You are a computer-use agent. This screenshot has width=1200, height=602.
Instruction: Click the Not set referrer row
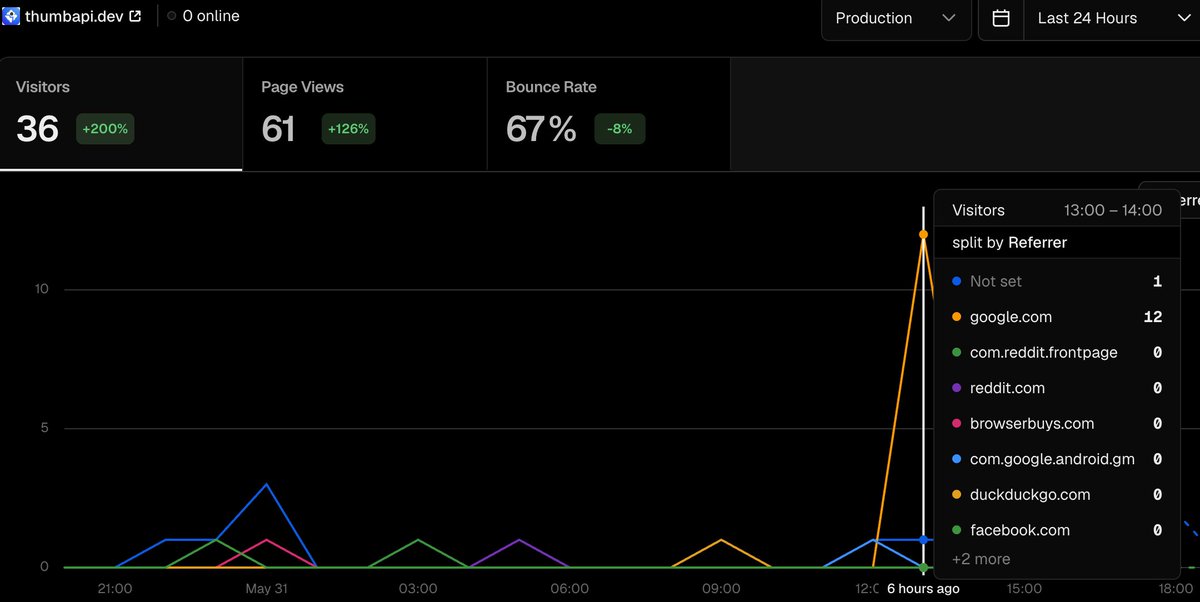(1057, 282)
